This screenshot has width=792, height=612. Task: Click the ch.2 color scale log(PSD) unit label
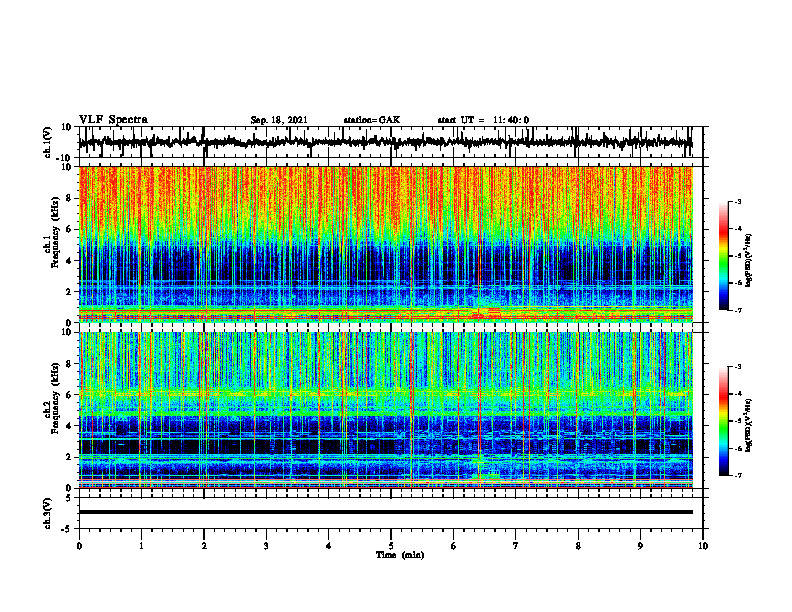coord(750,425)
